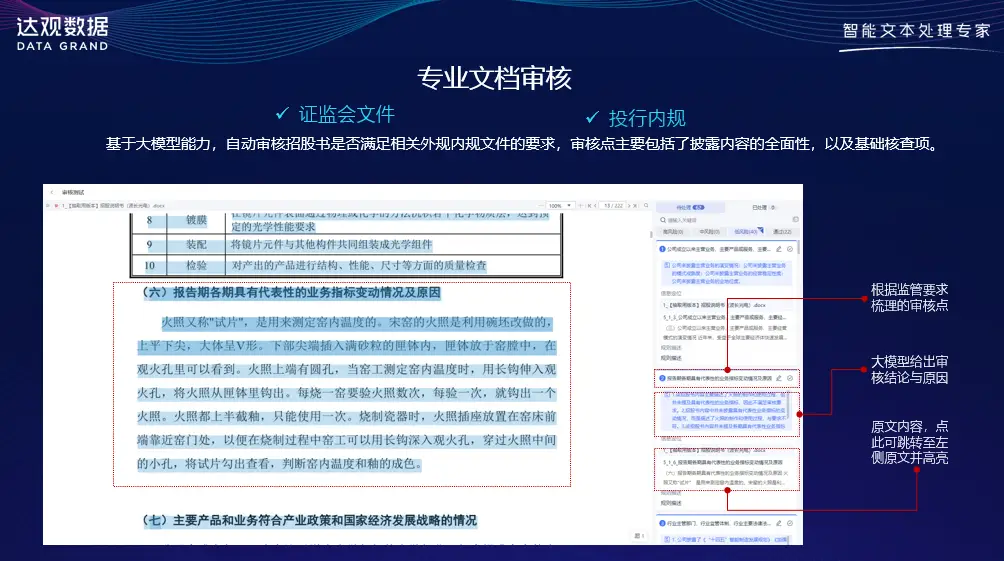
Task: Click the back arrow beside 审核测试
Action: coord(51,191)
